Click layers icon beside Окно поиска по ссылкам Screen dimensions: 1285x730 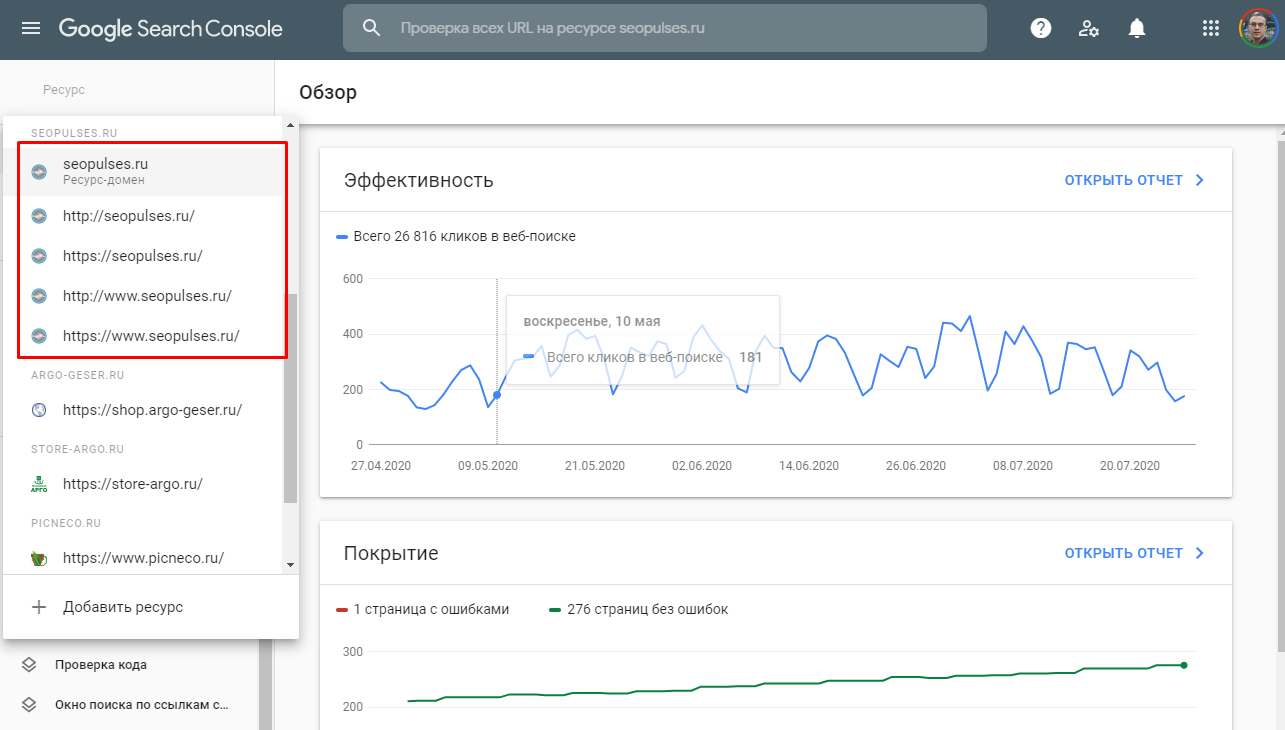[29, 705]
